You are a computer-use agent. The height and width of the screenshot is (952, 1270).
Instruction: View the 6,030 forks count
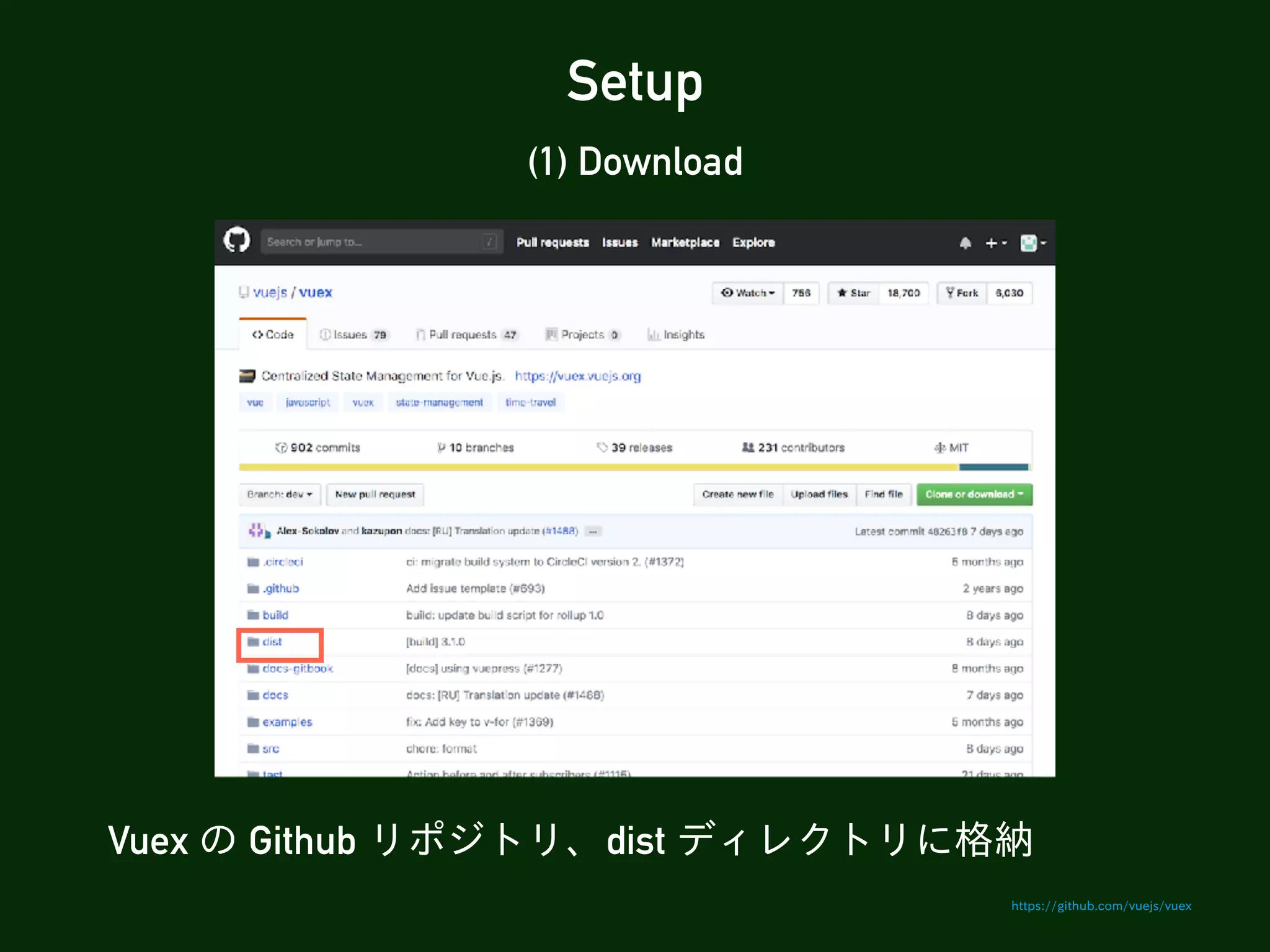[x=1010, y=293]
